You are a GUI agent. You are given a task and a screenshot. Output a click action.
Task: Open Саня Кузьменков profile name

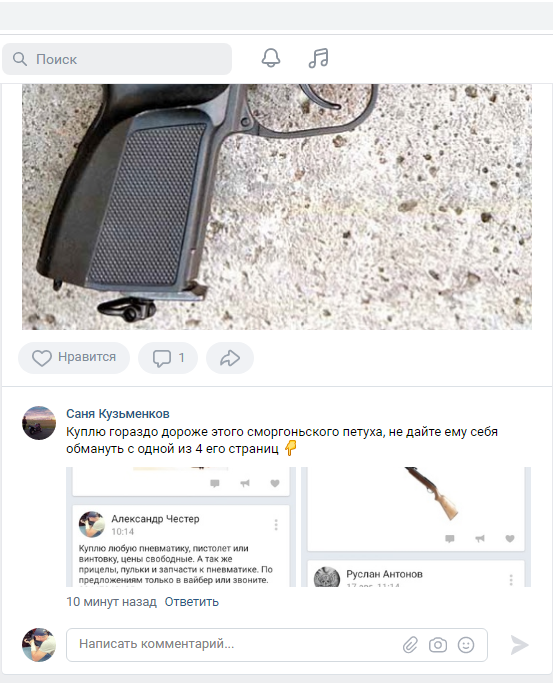coord(118,414)
